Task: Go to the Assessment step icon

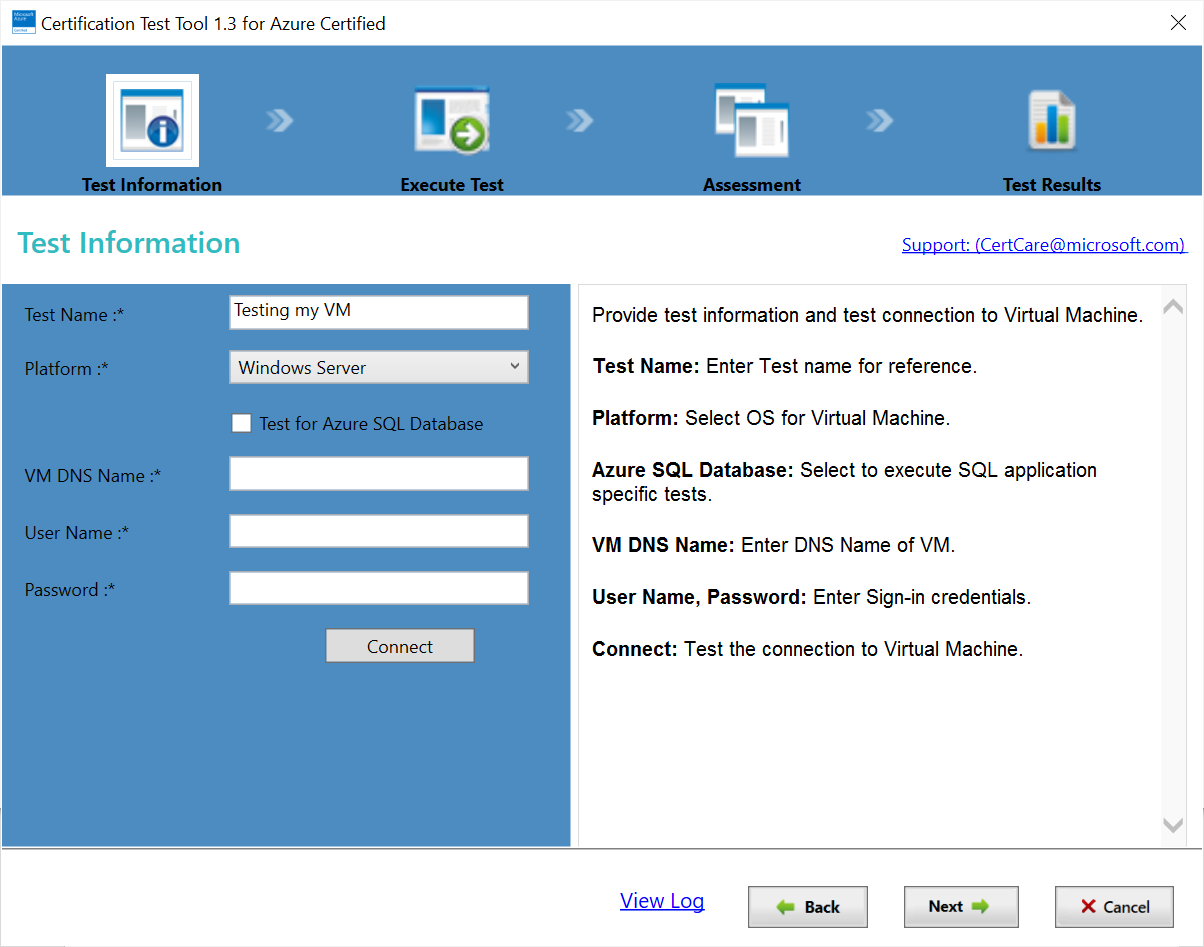Action: (752, 120)
